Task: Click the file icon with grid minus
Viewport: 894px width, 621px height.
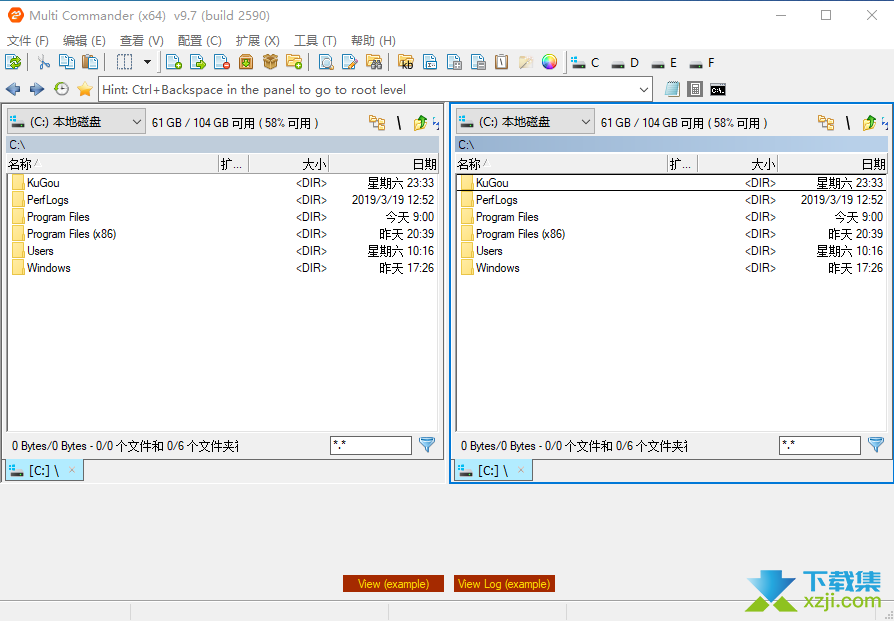Action: point(478,62)
